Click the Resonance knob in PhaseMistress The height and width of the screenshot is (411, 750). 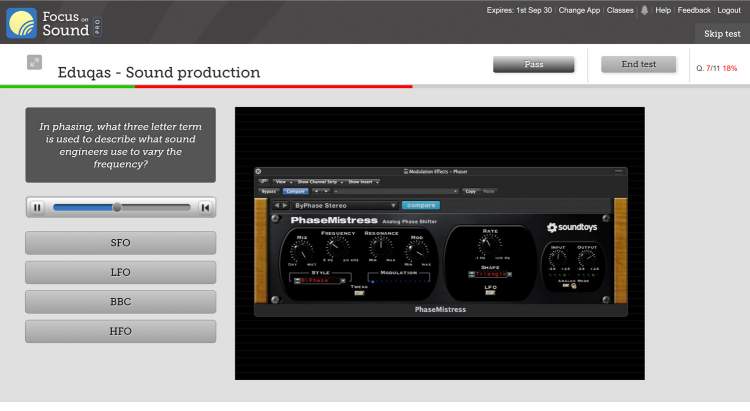click(381, 247)
